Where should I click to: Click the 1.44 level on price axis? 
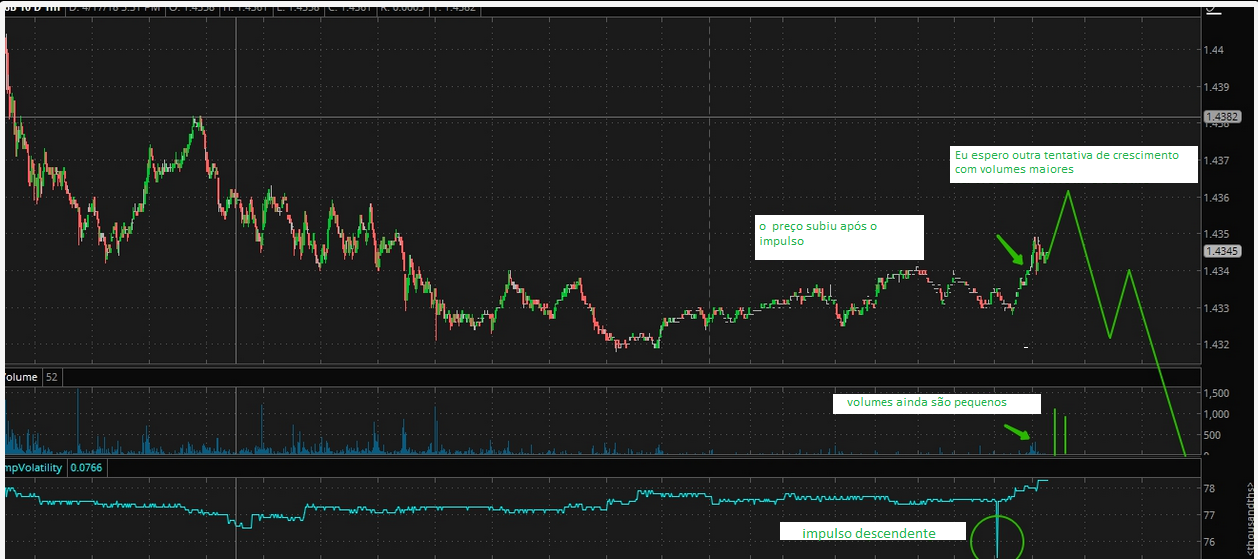click(x=1215, y=50)
